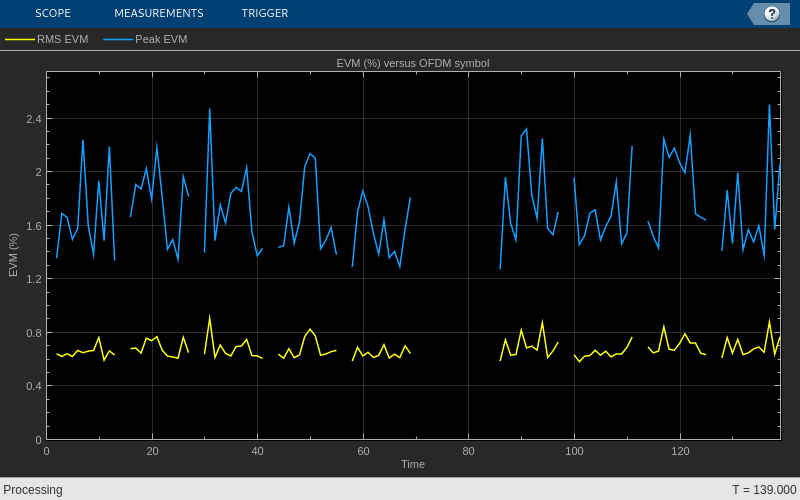Switch to the MEASUREMENTS tab
Screen dimensions: 800x500
159,13
